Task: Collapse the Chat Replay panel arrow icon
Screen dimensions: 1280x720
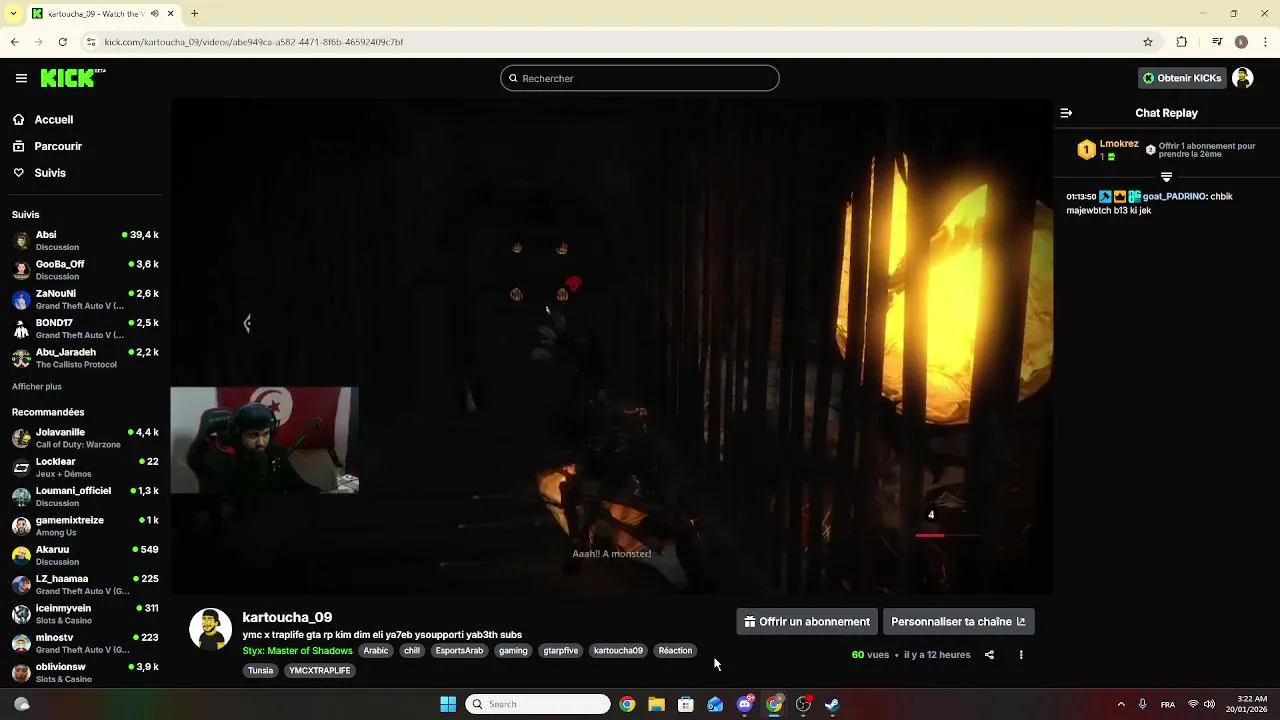Action: (1066, 113)
